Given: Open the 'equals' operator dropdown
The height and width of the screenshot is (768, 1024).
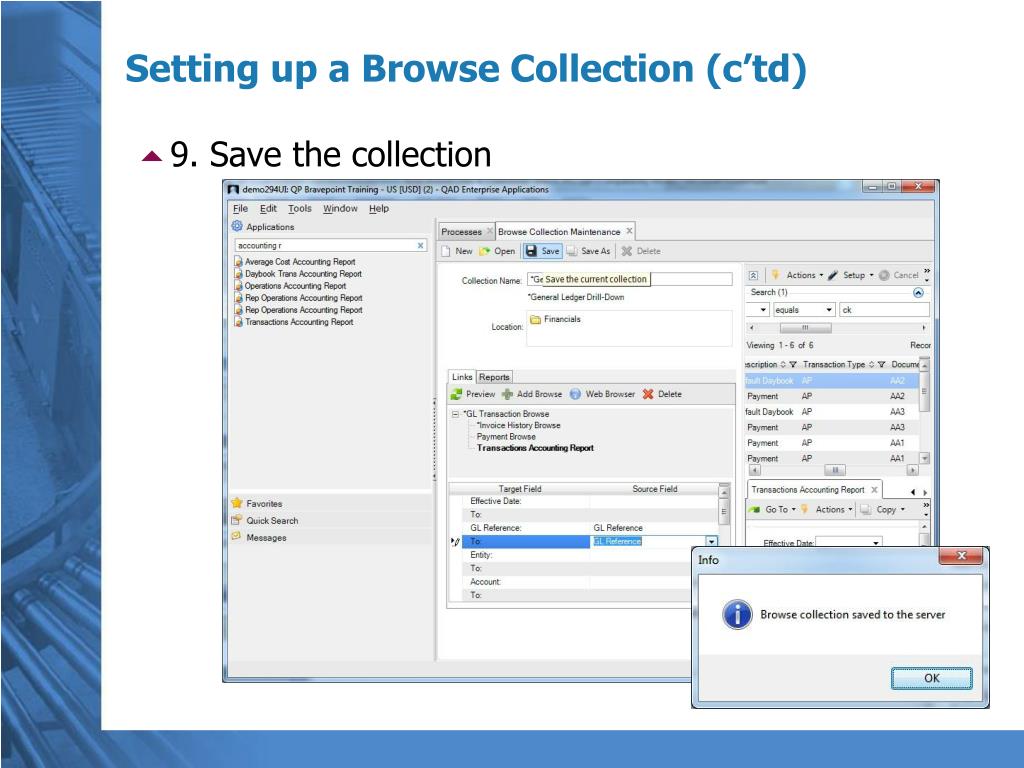Looking at the screenshot, I should pyautogui.click(x=829, y=310).
